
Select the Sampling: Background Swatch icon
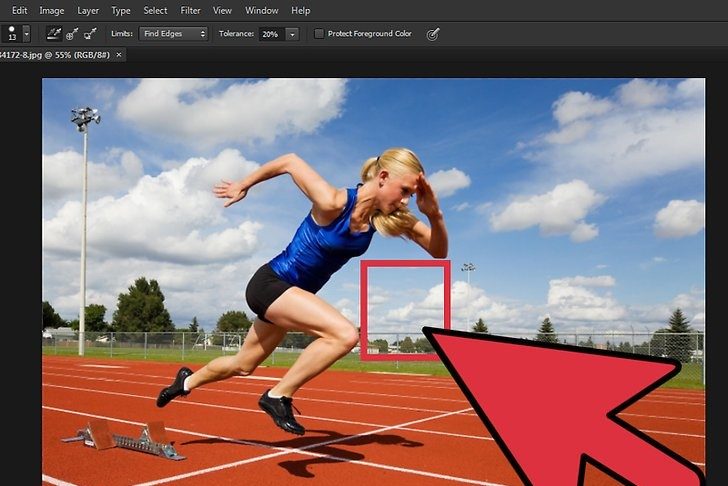tap(90, 34)
